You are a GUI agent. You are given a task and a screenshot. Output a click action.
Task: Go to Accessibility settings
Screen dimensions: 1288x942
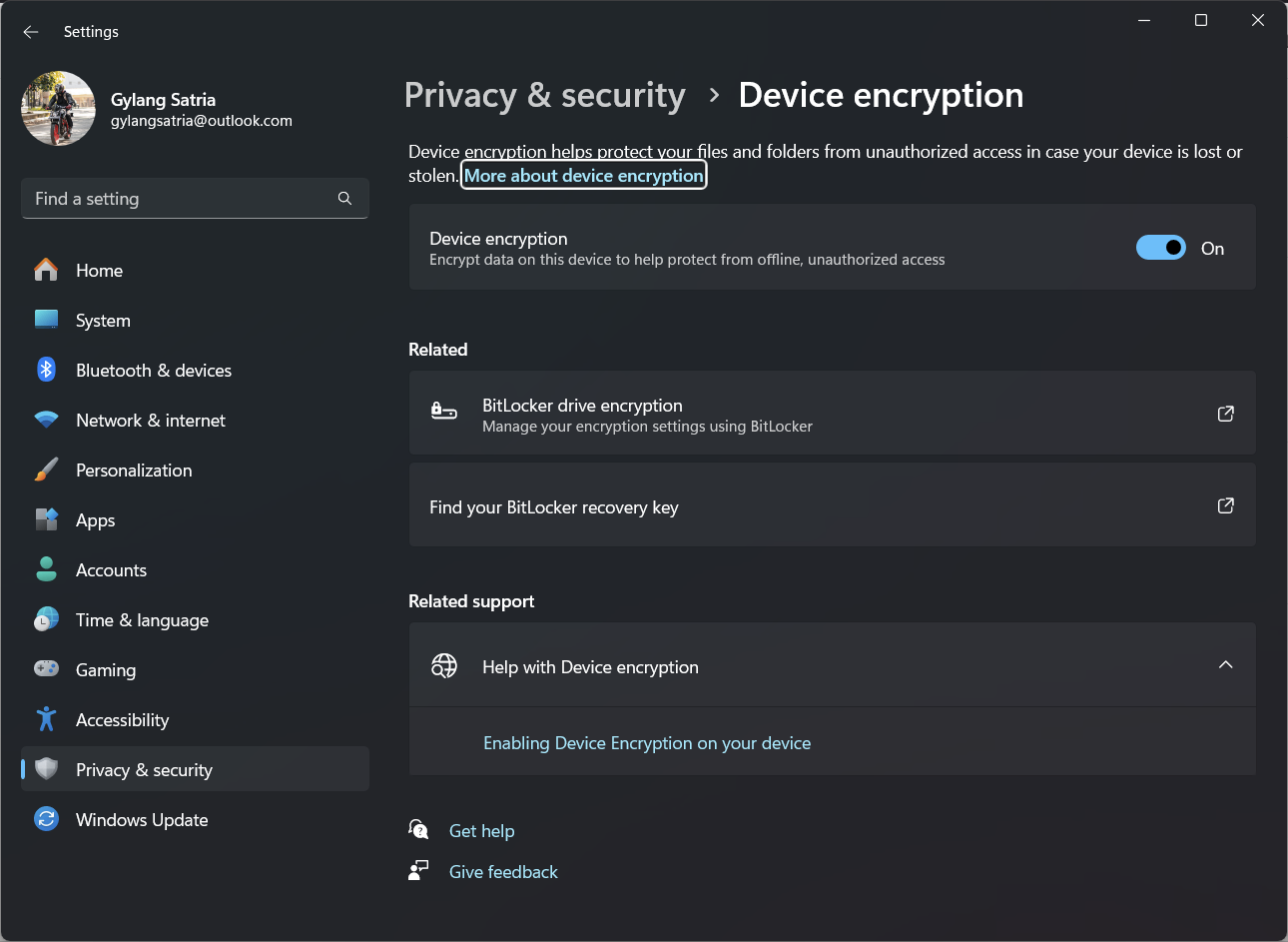[195, 719]
